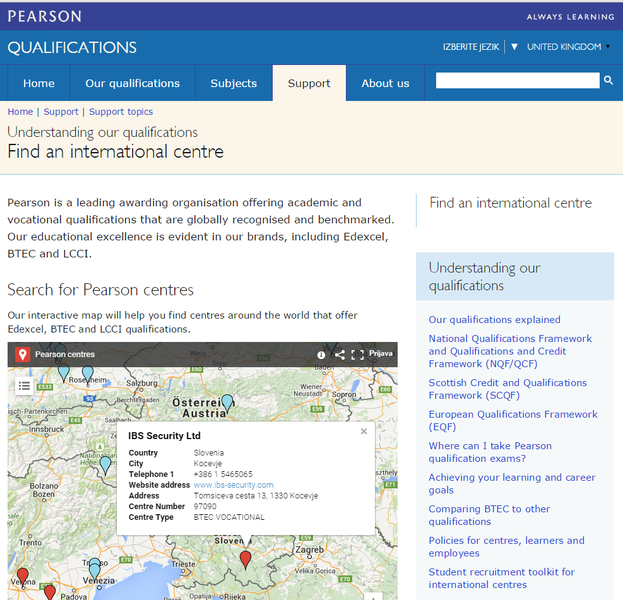Click the IBS Security Ltd popup title

click(x=164, y=435)
